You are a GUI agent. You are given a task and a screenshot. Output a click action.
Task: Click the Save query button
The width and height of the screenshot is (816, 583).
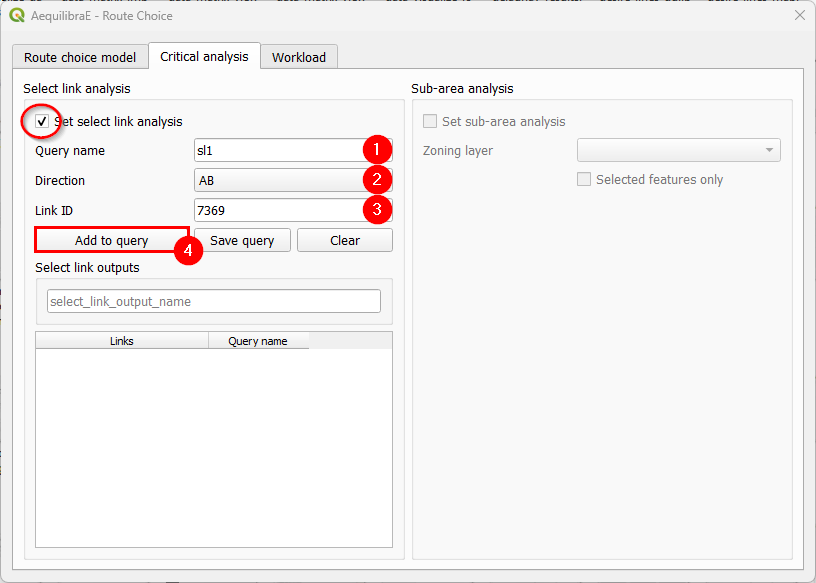pos(242,240)
